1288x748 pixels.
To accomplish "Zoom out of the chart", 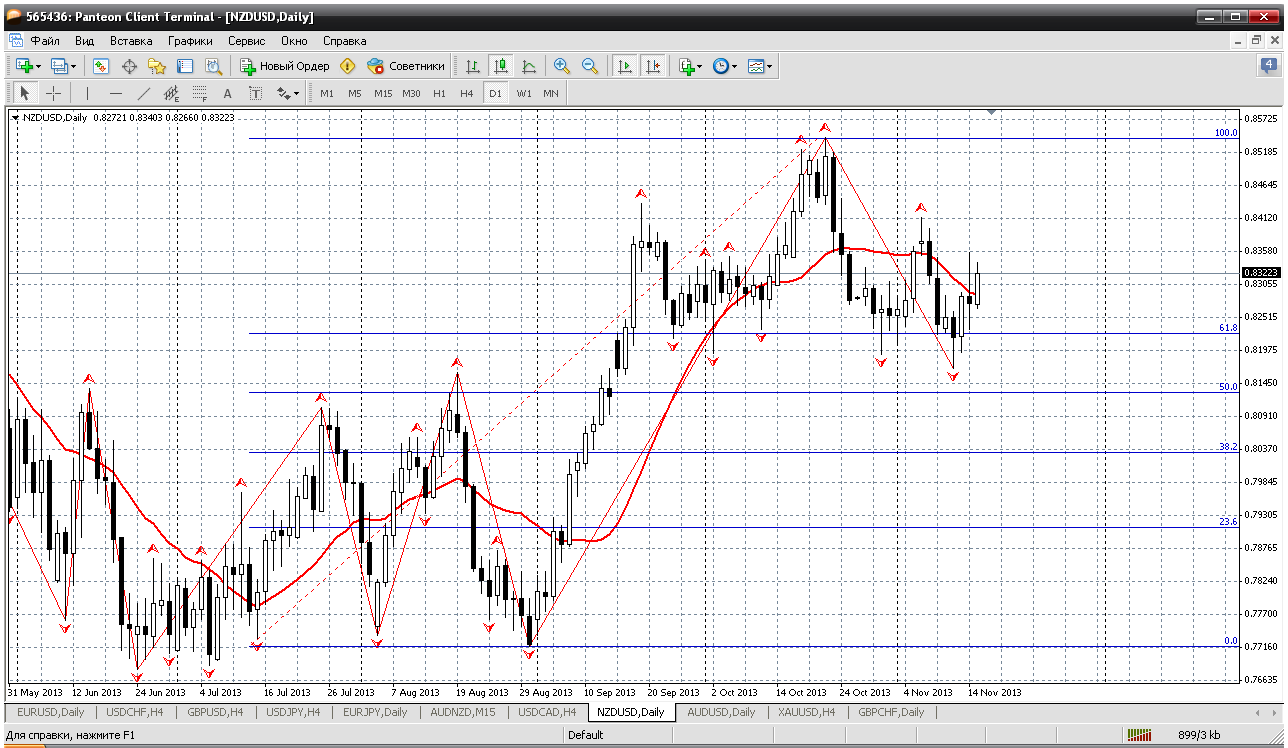I will (x=590, y=66).
